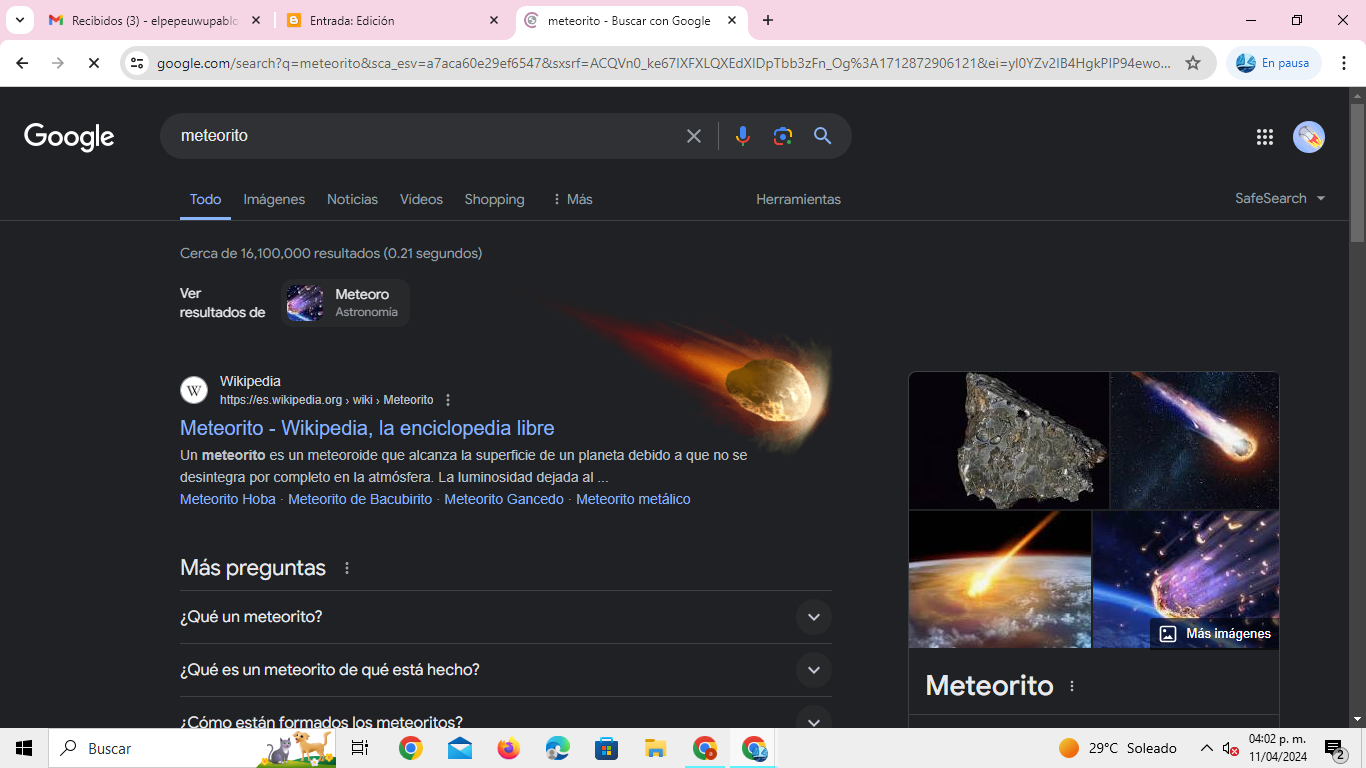Open the SafeSearch dropdown

1280,198
